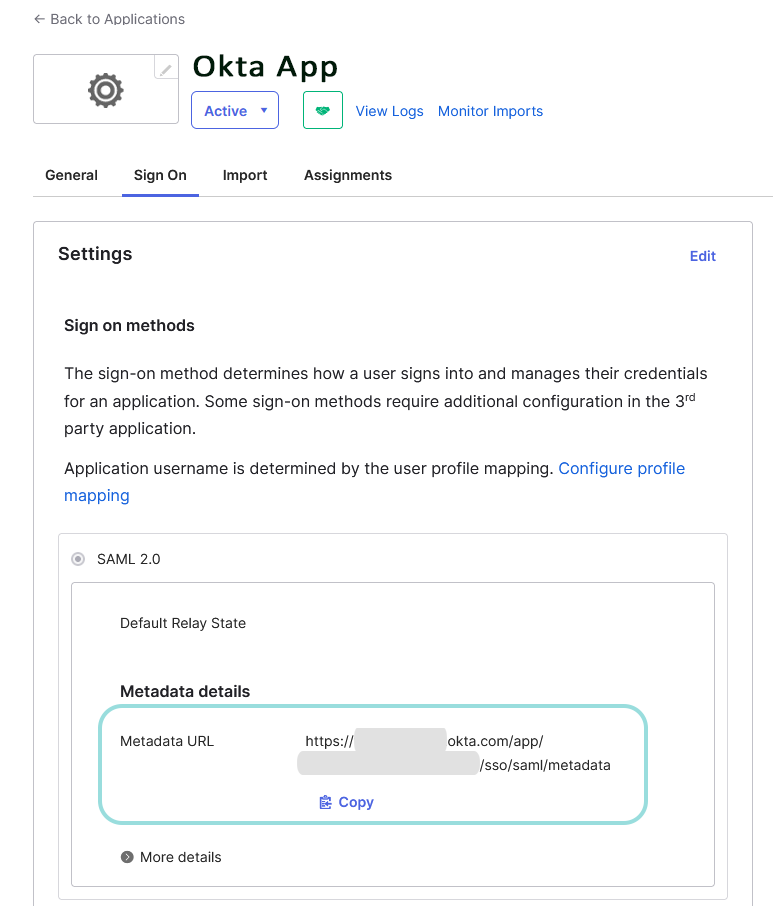
Task: Click the chevron icon next to More details
Action: tap(127, 857)
